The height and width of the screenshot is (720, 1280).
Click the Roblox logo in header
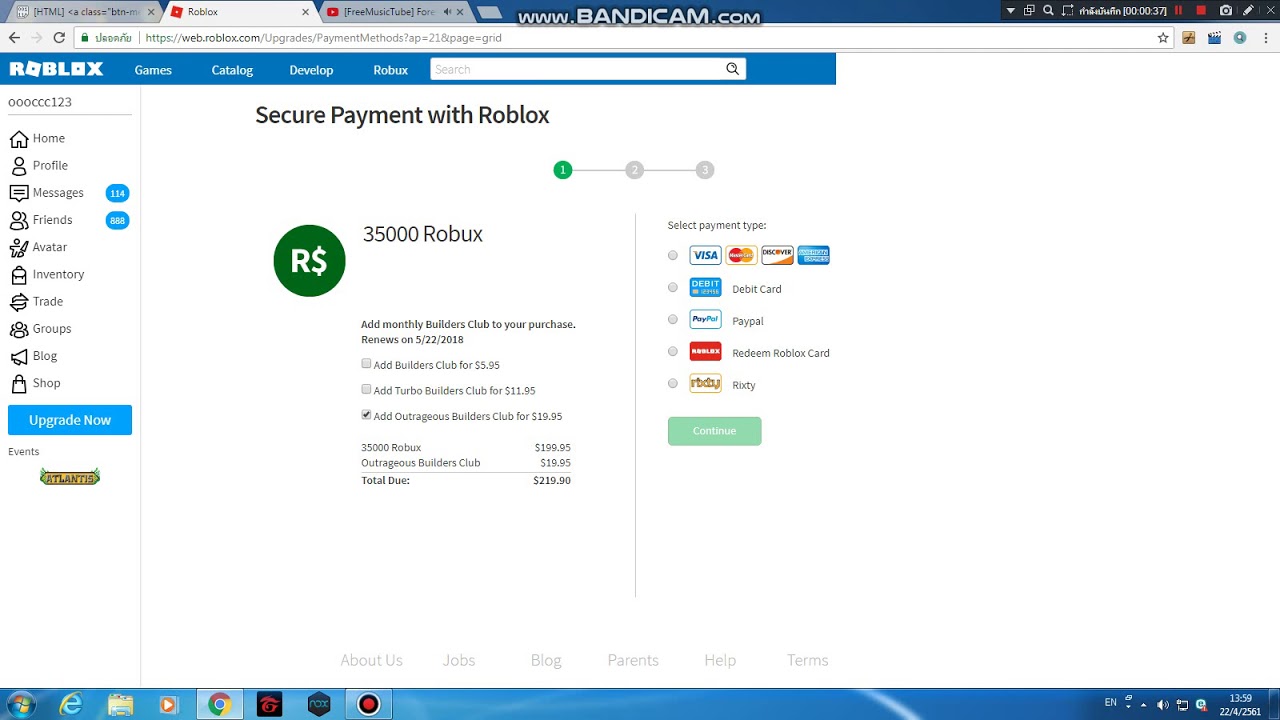pyautogui.click(x=56, y=69)
